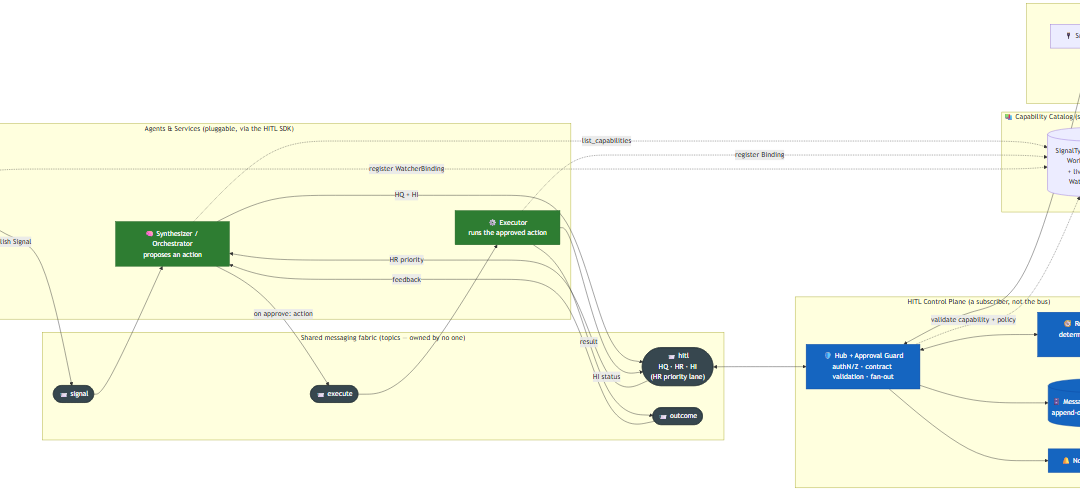Click the 'Hub + Approval Guard' heading text
This screenshot has height=498, width=1080.
coord(869,355)
